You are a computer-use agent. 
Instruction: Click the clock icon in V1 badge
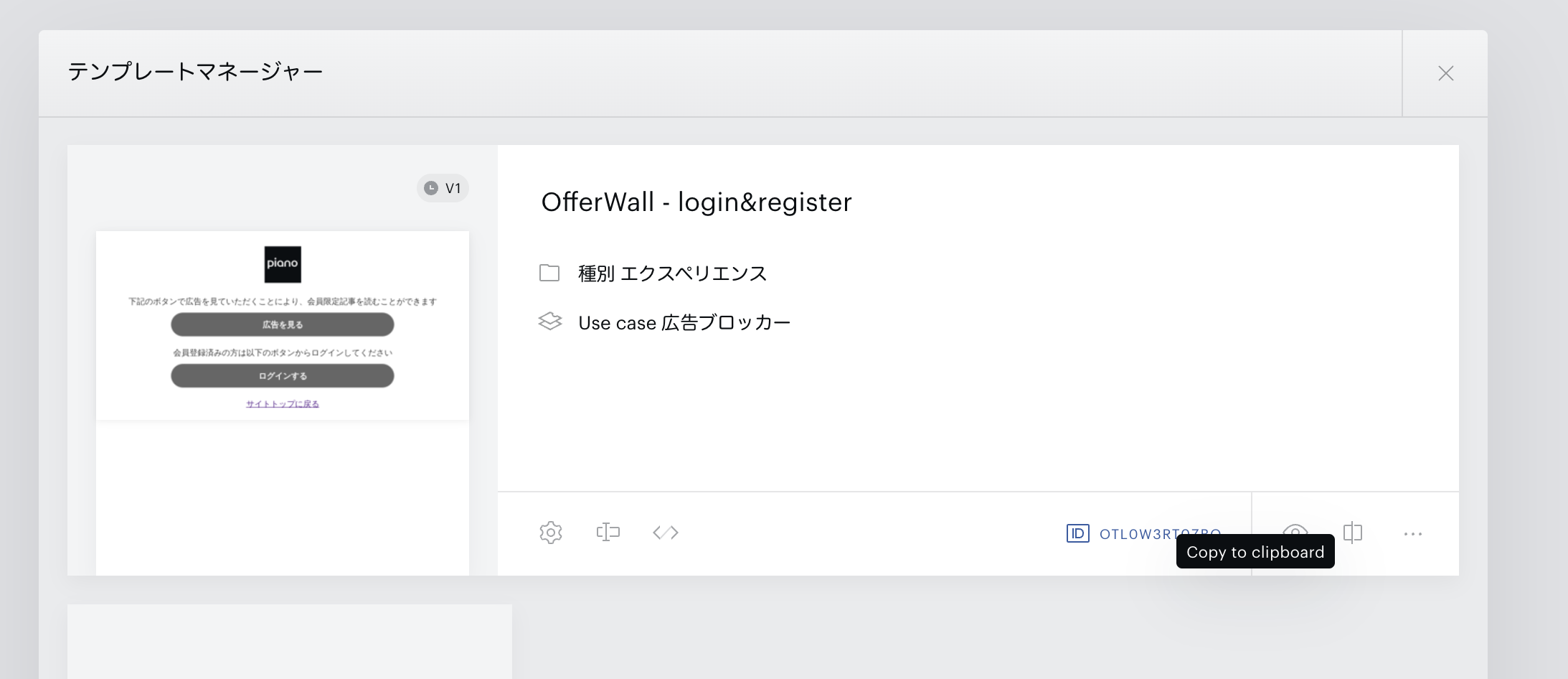point(431,188)
